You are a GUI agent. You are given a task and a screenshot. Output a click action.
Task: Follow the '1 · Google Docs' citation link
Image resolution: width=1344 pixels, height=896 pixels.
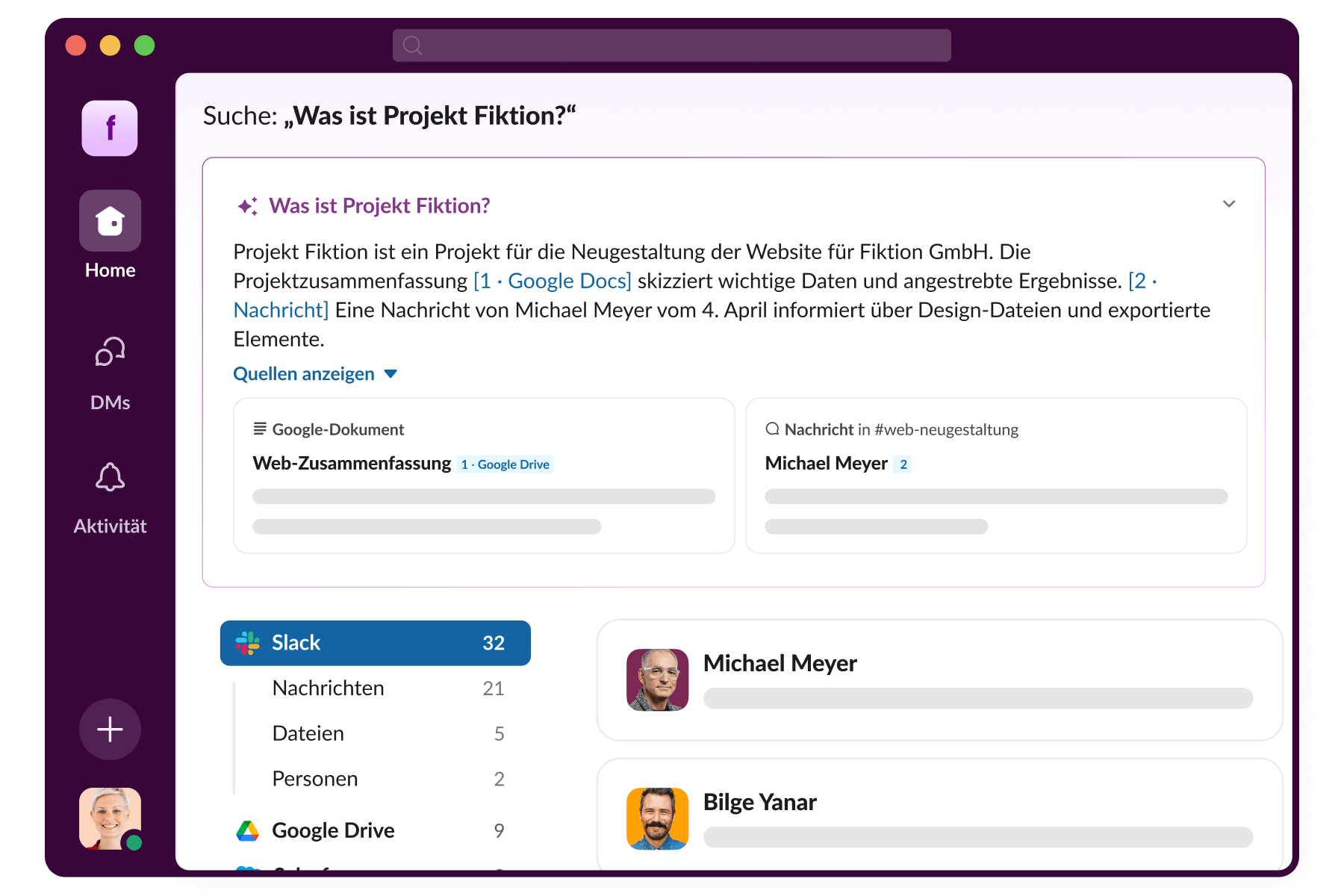tap(553, 281)
